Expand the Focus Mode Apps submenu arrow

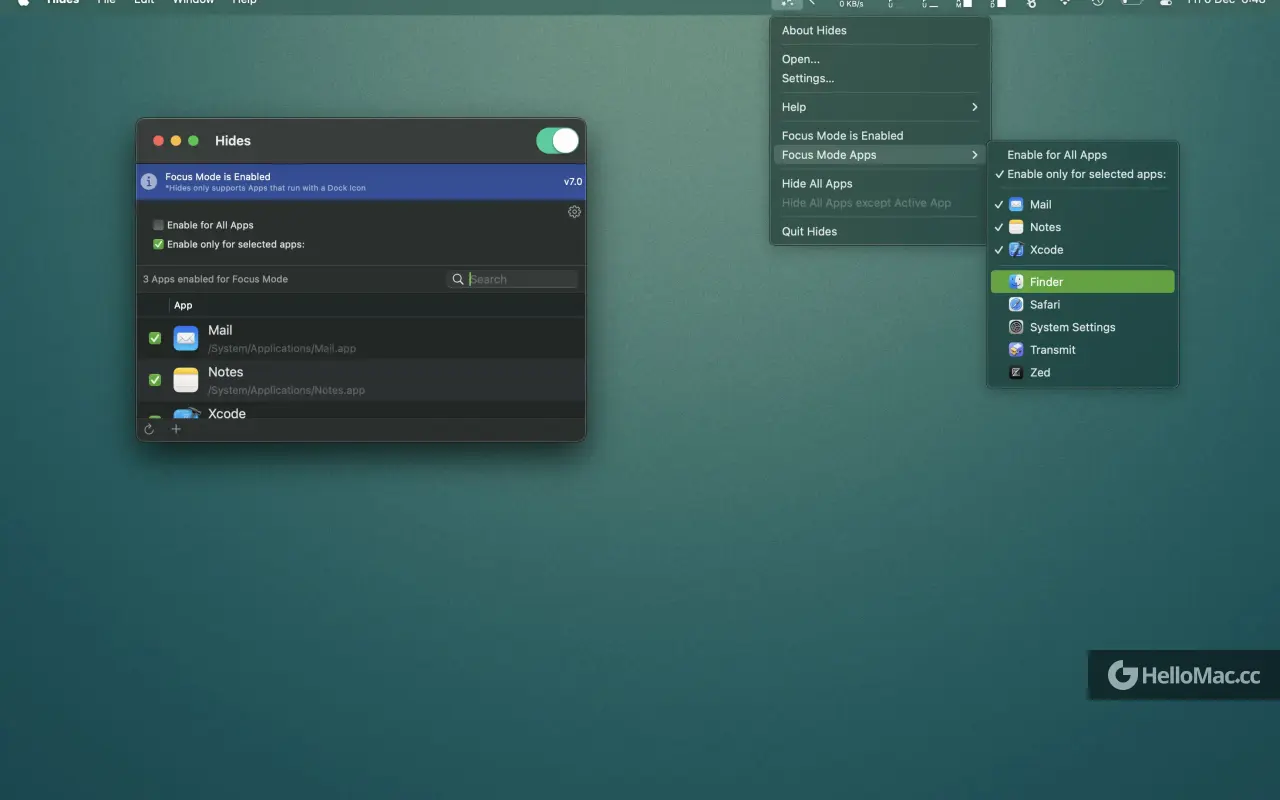[x=974, y=155]
